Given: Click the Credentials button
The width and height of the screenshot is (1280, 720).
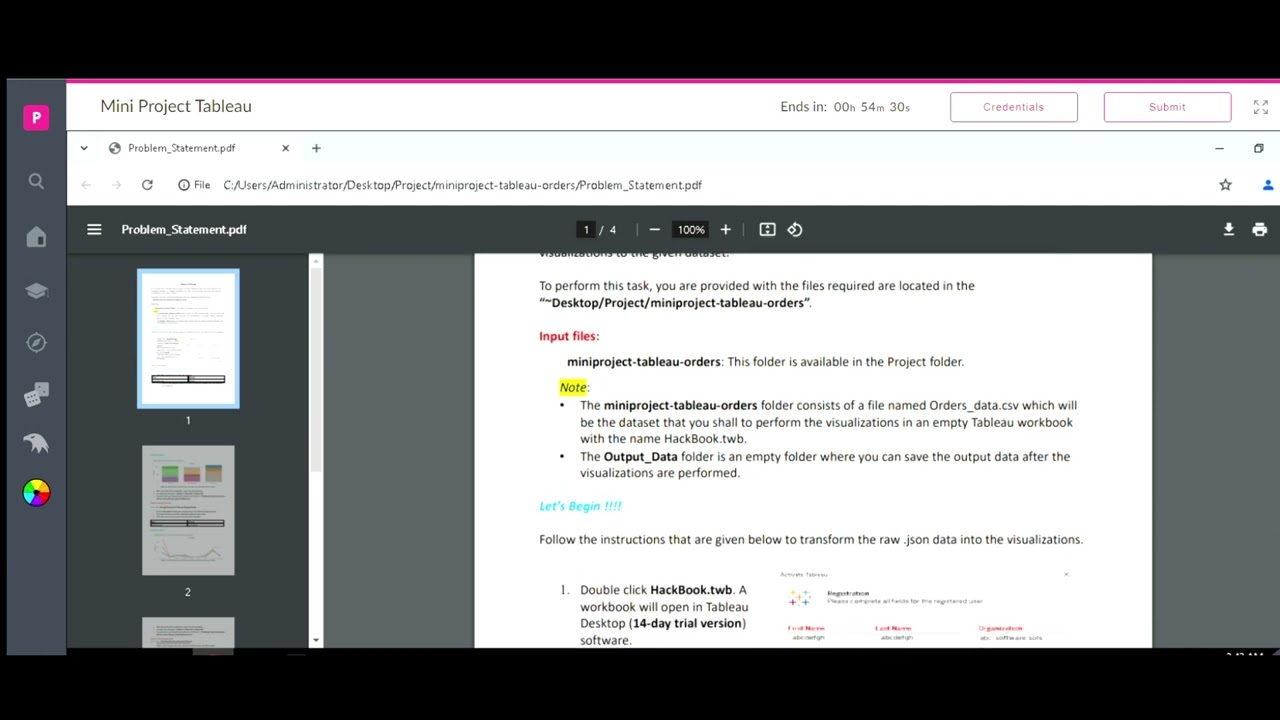Looking at the screenshot, I should tap(1014, 107).
